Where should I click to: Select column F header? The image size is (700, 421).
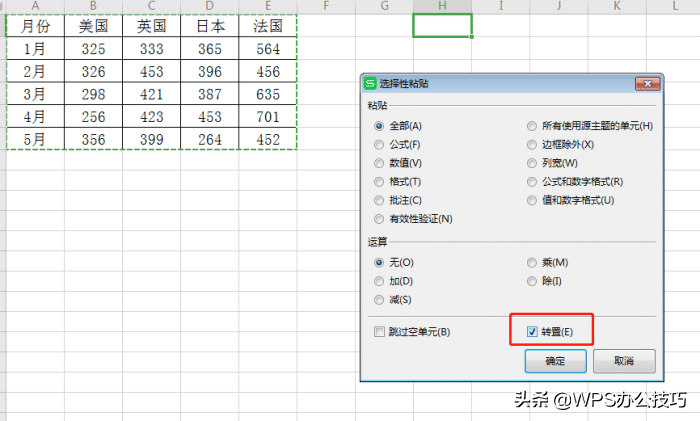pyautogui.click(x=326, y=6)
